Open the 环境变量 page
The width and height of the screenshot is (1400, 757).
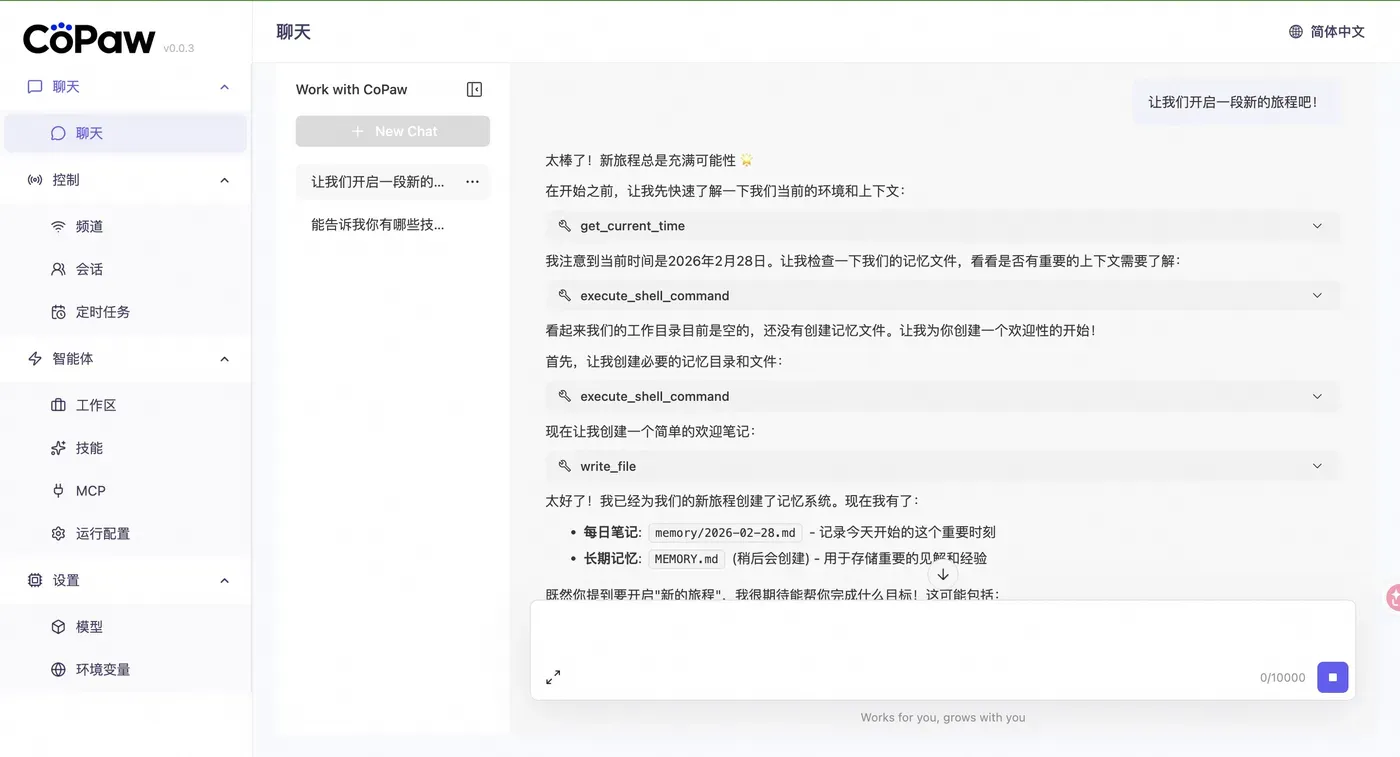pos(125,670)
